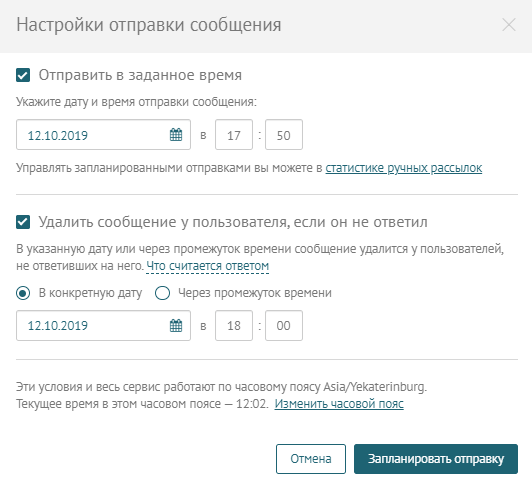Viewport: 532px width, 488px height.
Task: Click the send date field 12.10.2019
Action: click(x=103, y=135)
